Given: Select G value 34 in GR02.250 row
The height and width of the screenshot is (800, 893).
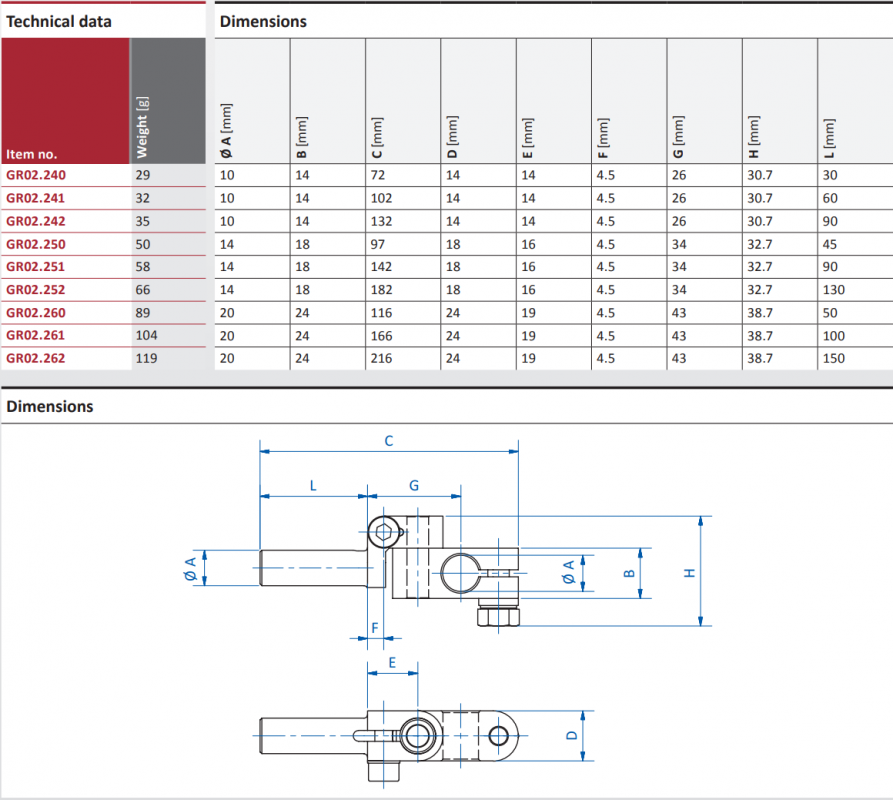Looking at the screenshot, I should tap(679, 244).
